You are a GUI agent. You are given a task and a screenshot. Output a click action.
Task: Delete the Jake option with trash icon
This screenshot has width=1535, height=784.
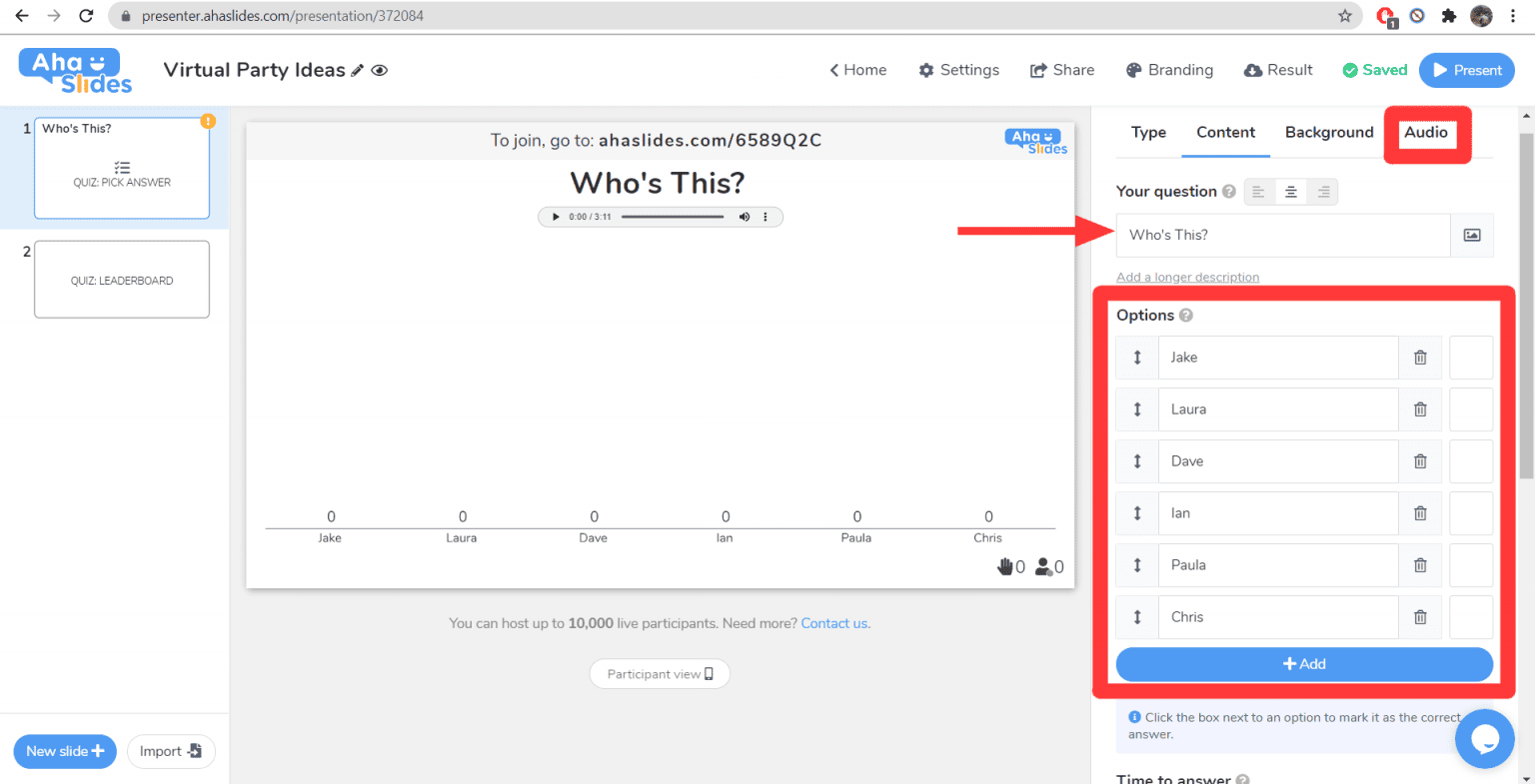(1420, 358)
